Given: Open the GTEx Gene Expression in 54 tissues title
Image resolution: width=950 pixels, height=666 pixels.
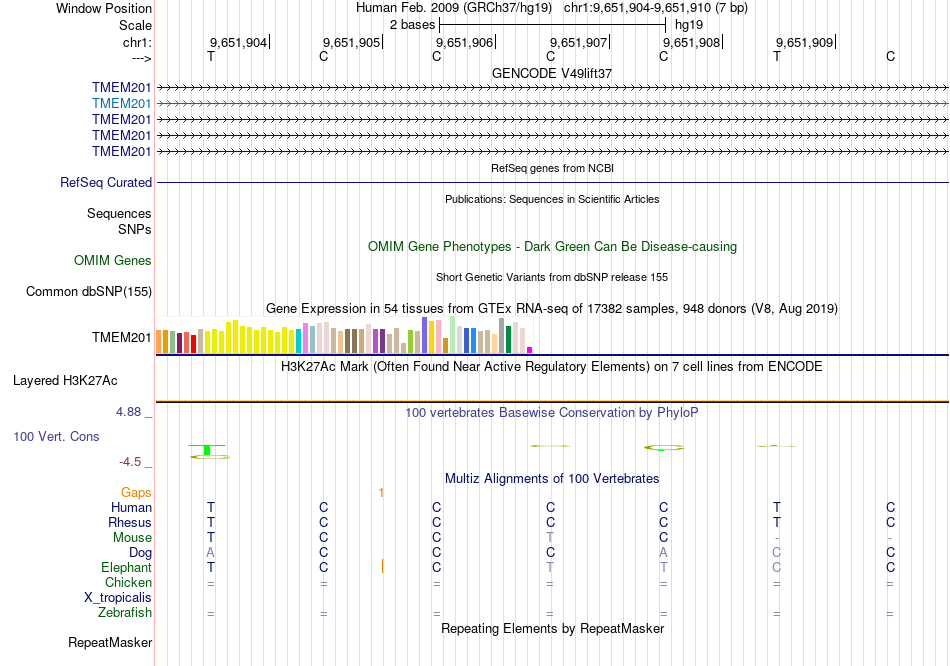Looking at the screenshot, I should [x=552, y=308].
